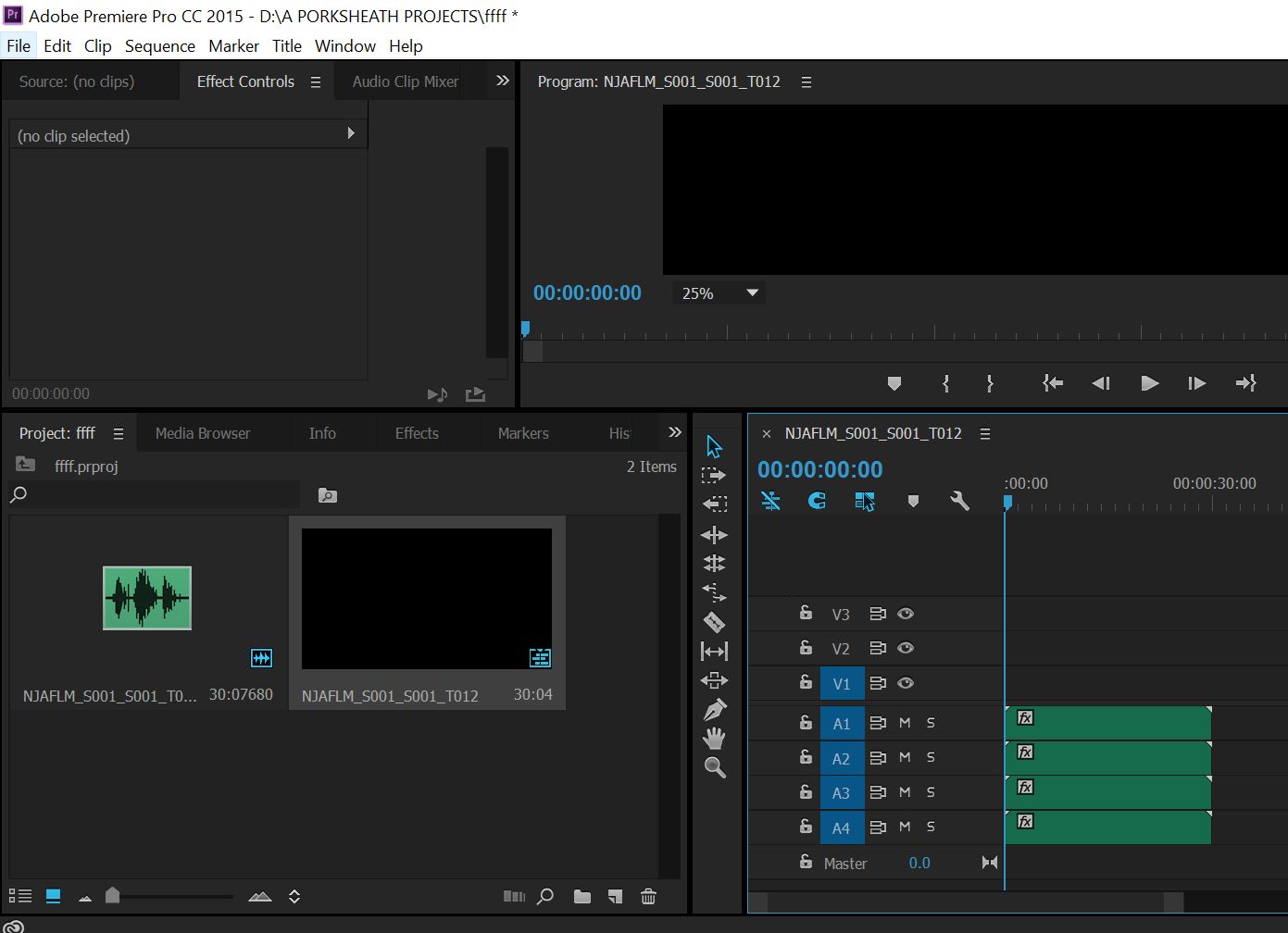Click play-audio icon in Effect Controls

pyautogui.click(x=437, y=394)
